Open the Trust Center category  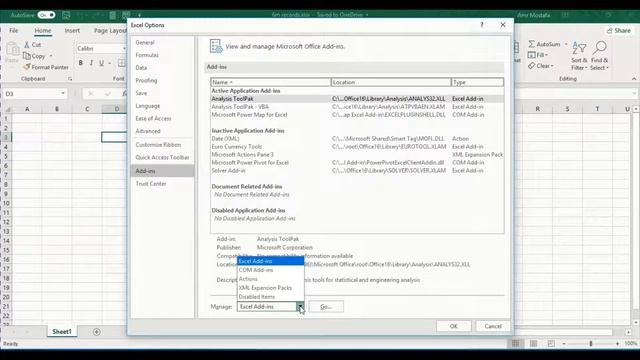162,184
